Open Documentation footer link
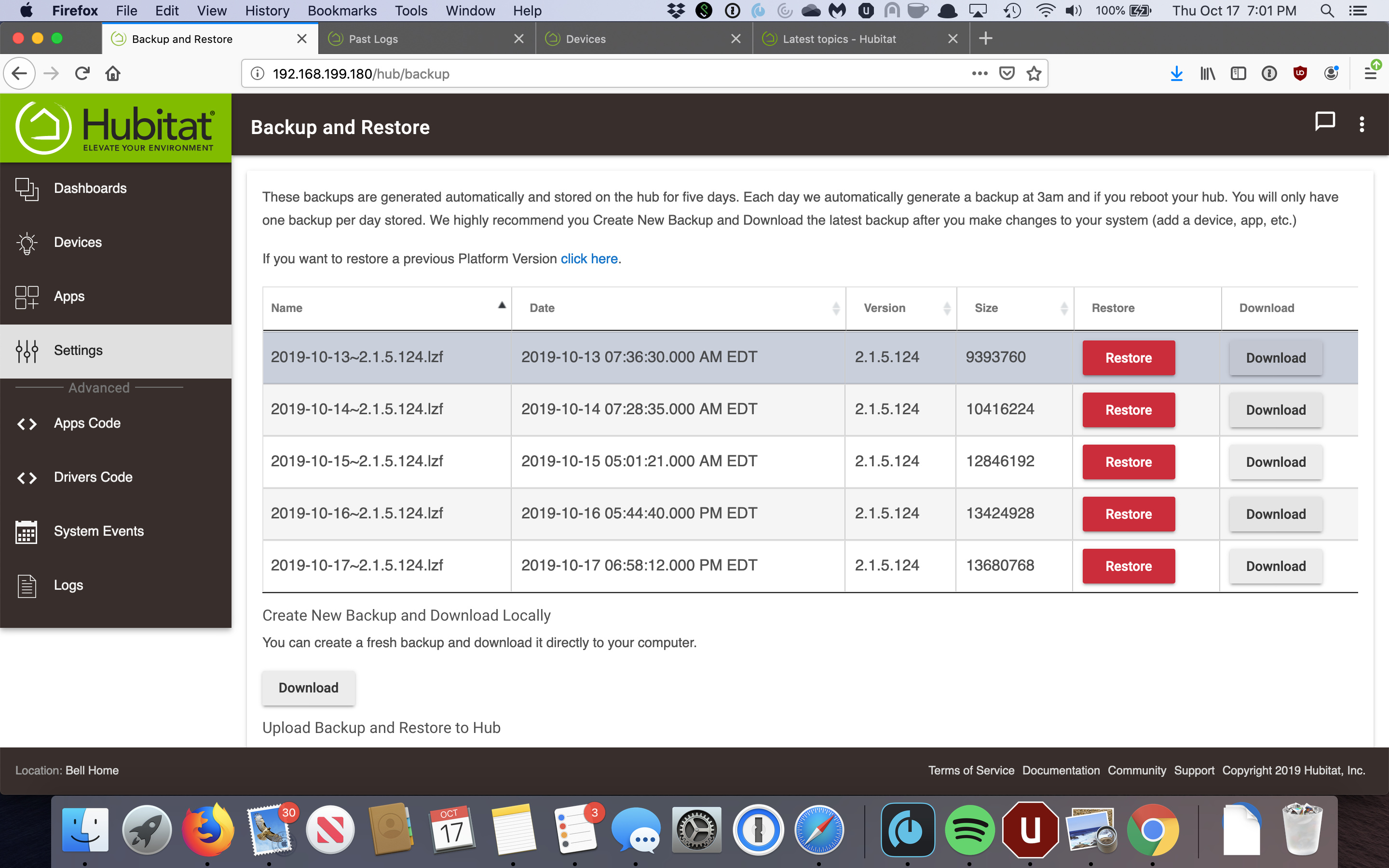The height and width of the screenshot is (868, 1389). pos(1061,771)
